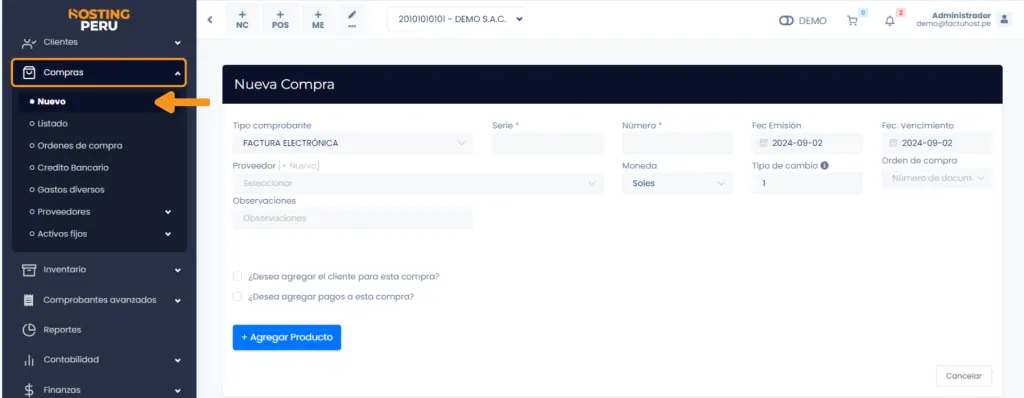1024x398 pixels.
Task: Open the Orden de compra dropdown
Action: [x=936, y=178]
